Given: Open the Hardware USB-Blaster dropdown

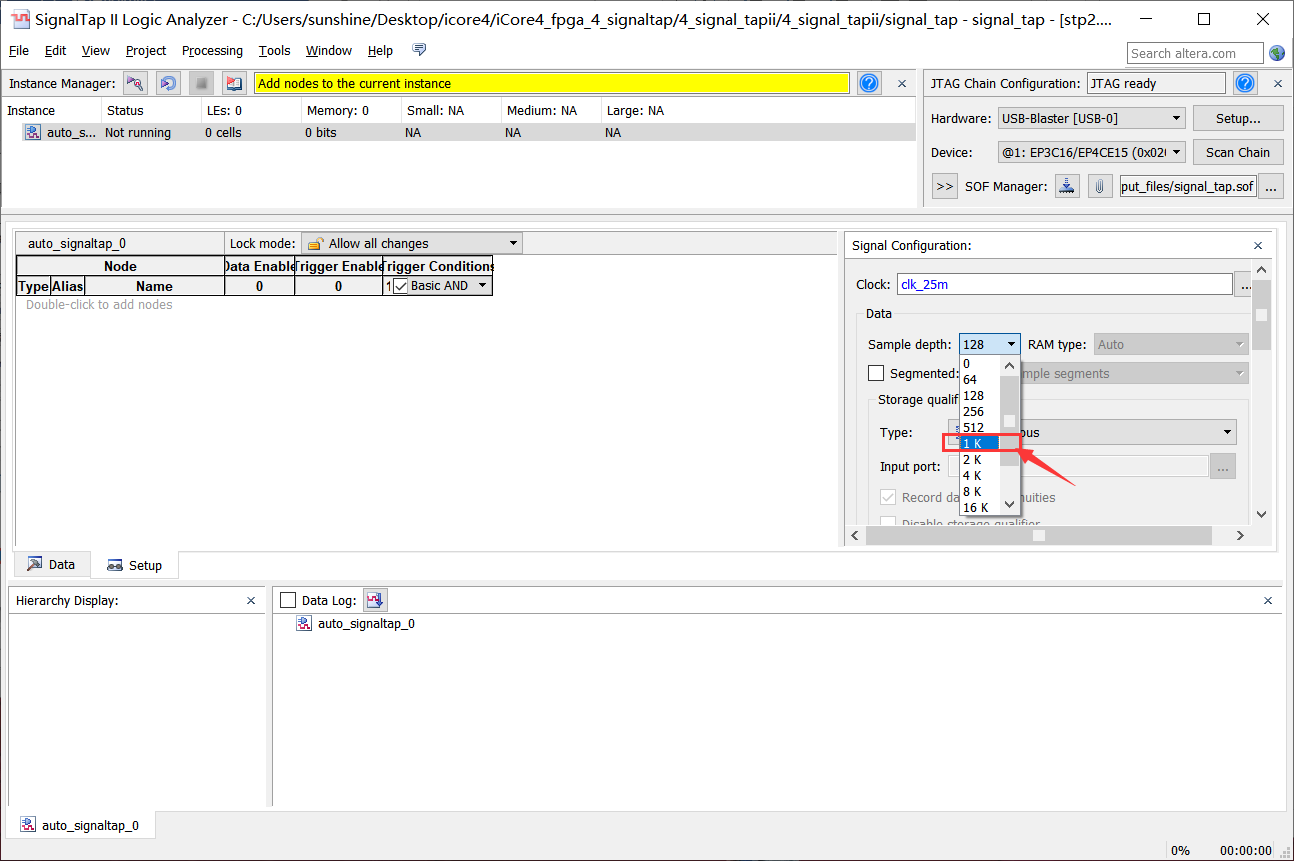Looking at the screenshot, I should [1091, 119].
